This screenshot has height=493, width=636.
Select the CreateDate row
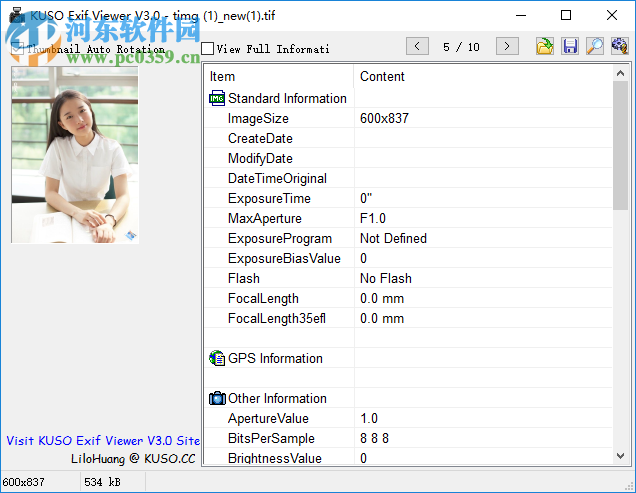[x=408, y=138]
